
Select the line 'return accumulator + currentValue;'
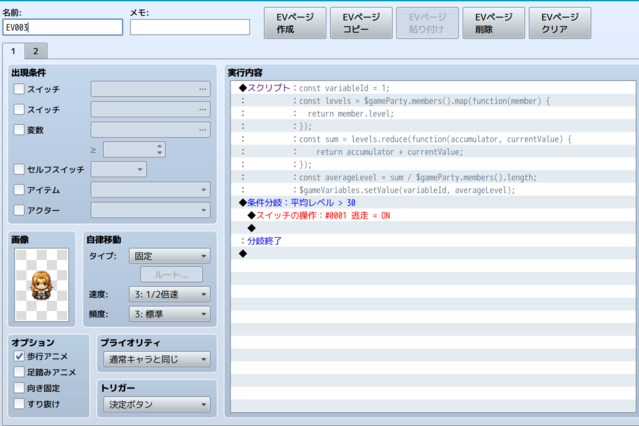(x=433, y=152)
